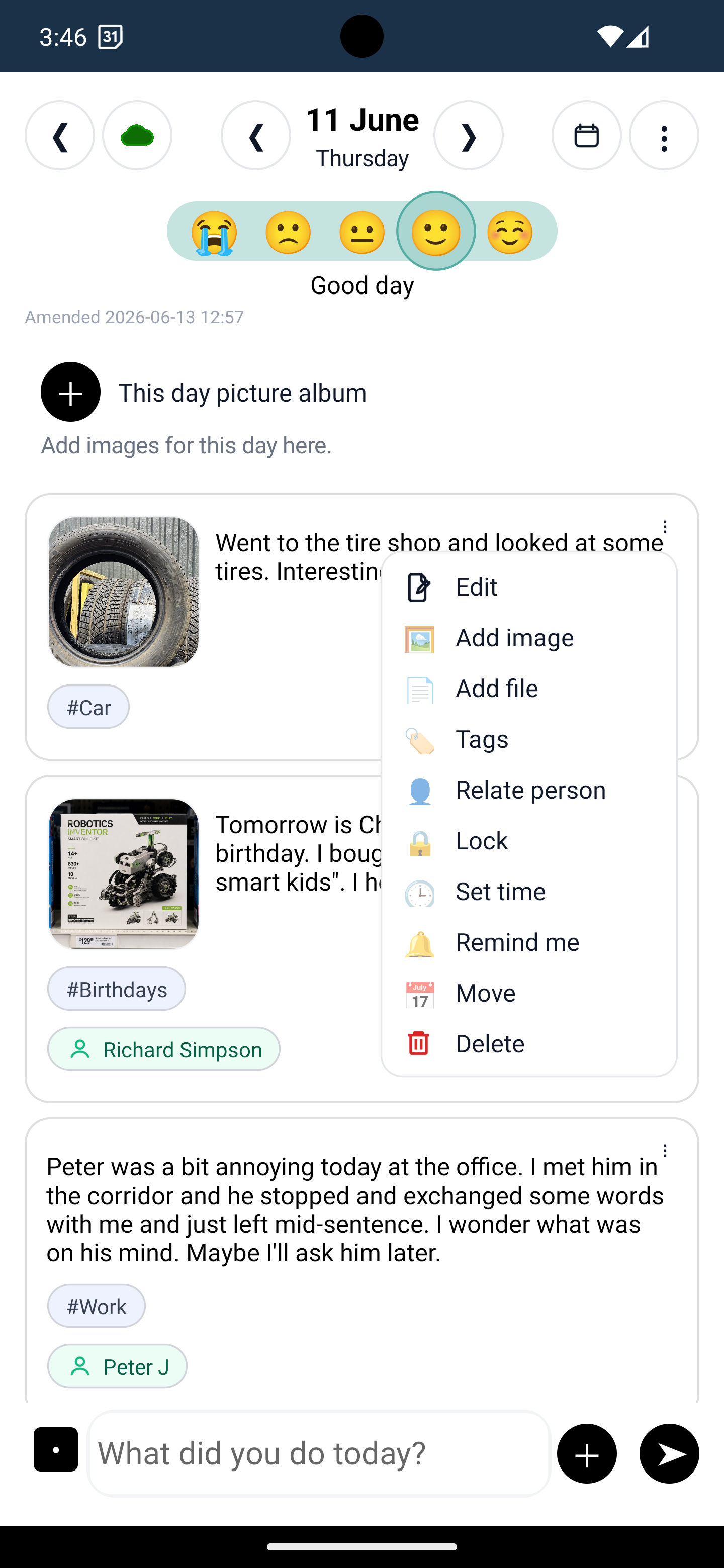The width and height of the screenshot is (724, 1568).
Task: Select the slightly frowning face mood
Action: 288,232
